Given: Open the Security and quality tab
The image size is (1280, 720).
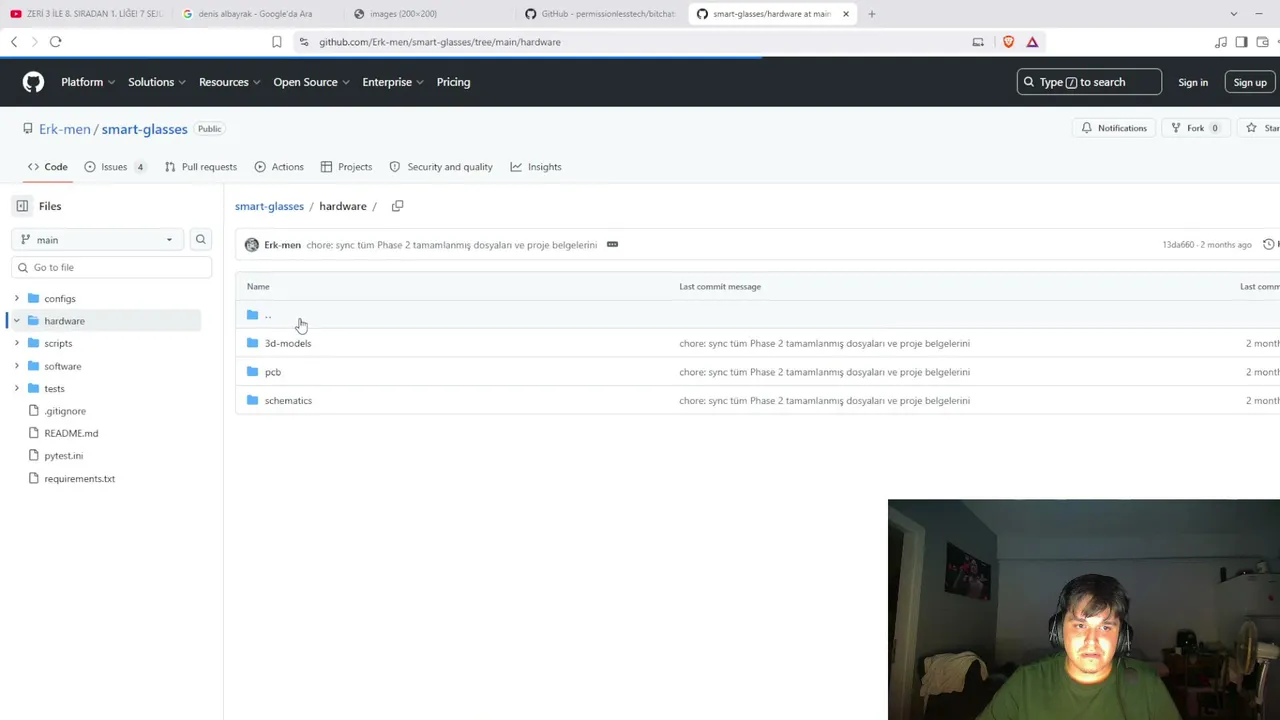Looking at the screenshot, I should coord(441,167).
